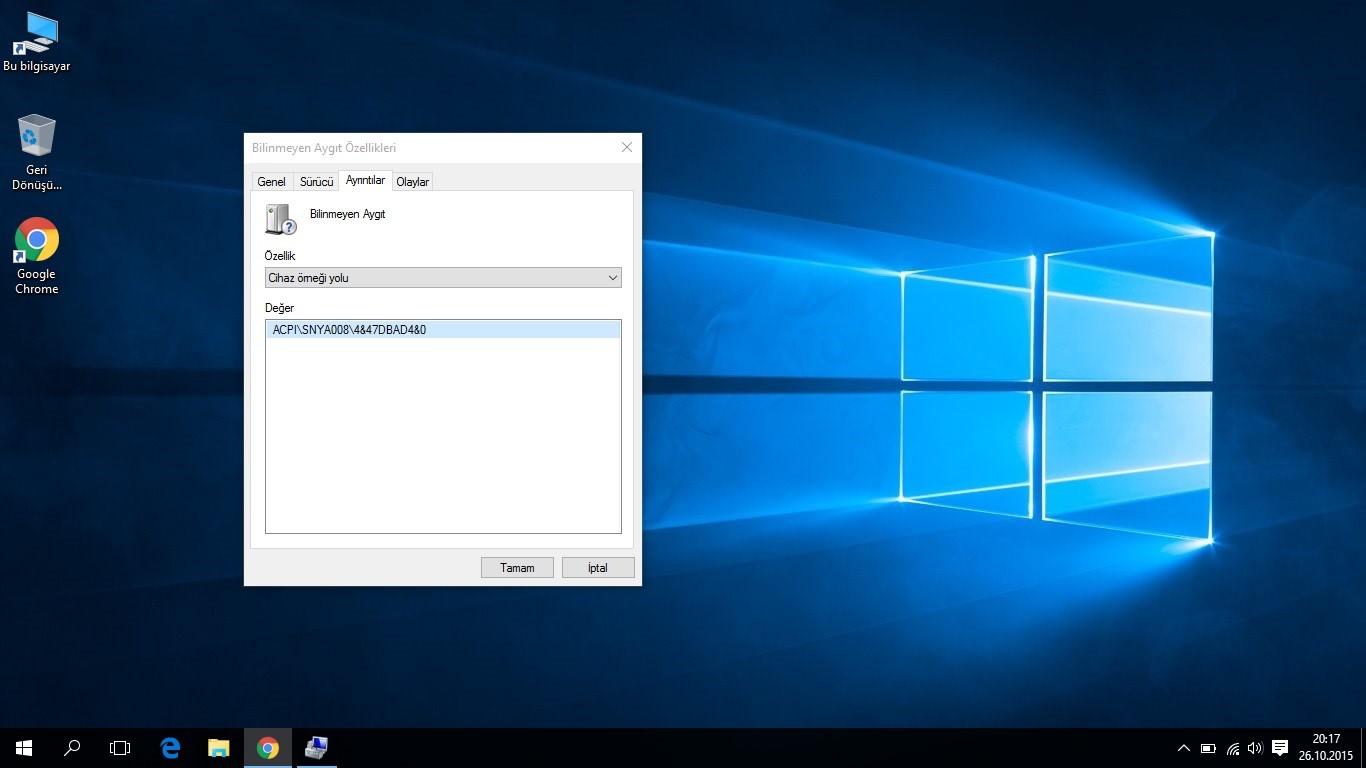This screenshot has width=1366, height=768.
Task: Show hidden system tray icons
Action: 1184,748
